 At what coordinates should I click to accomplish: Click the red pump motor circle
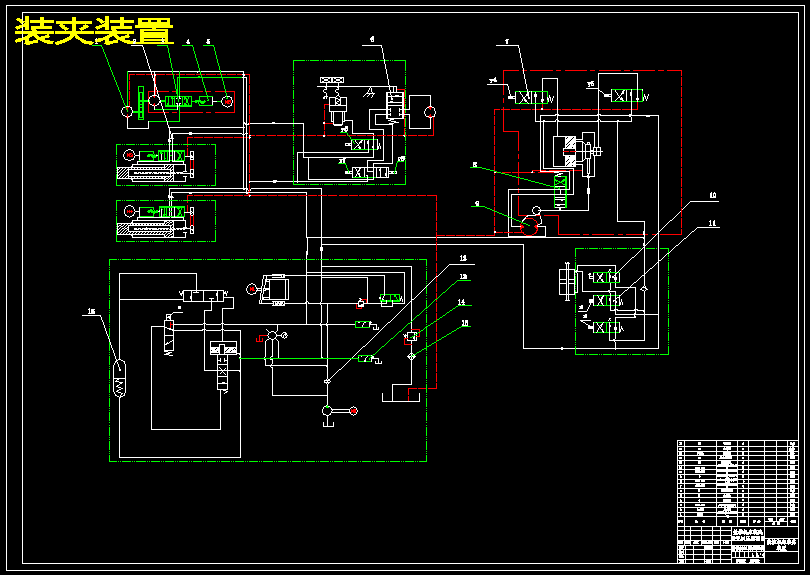[x=353, y=411]
